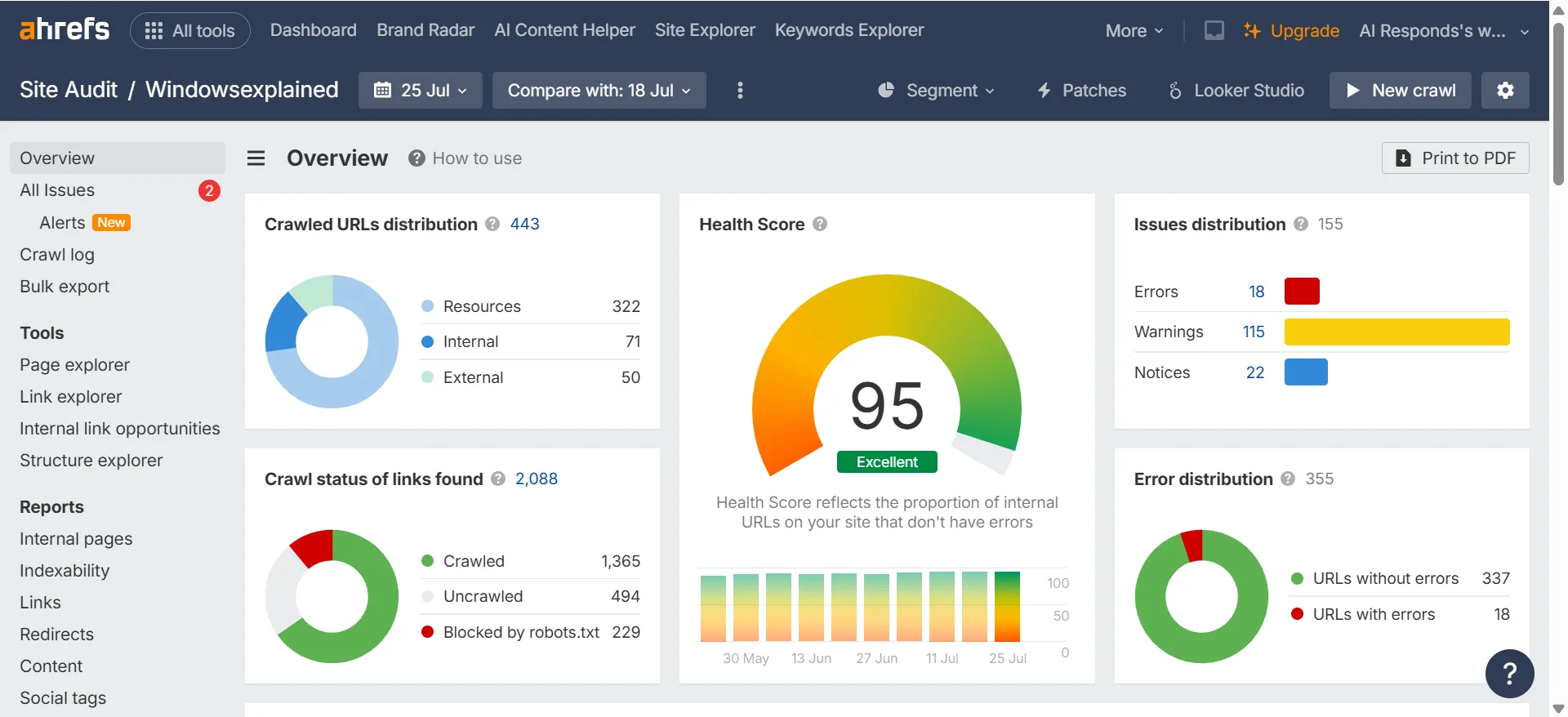Click the 2,088 links found count link
The image size is (1568, 717).
[x=537, y=479]
